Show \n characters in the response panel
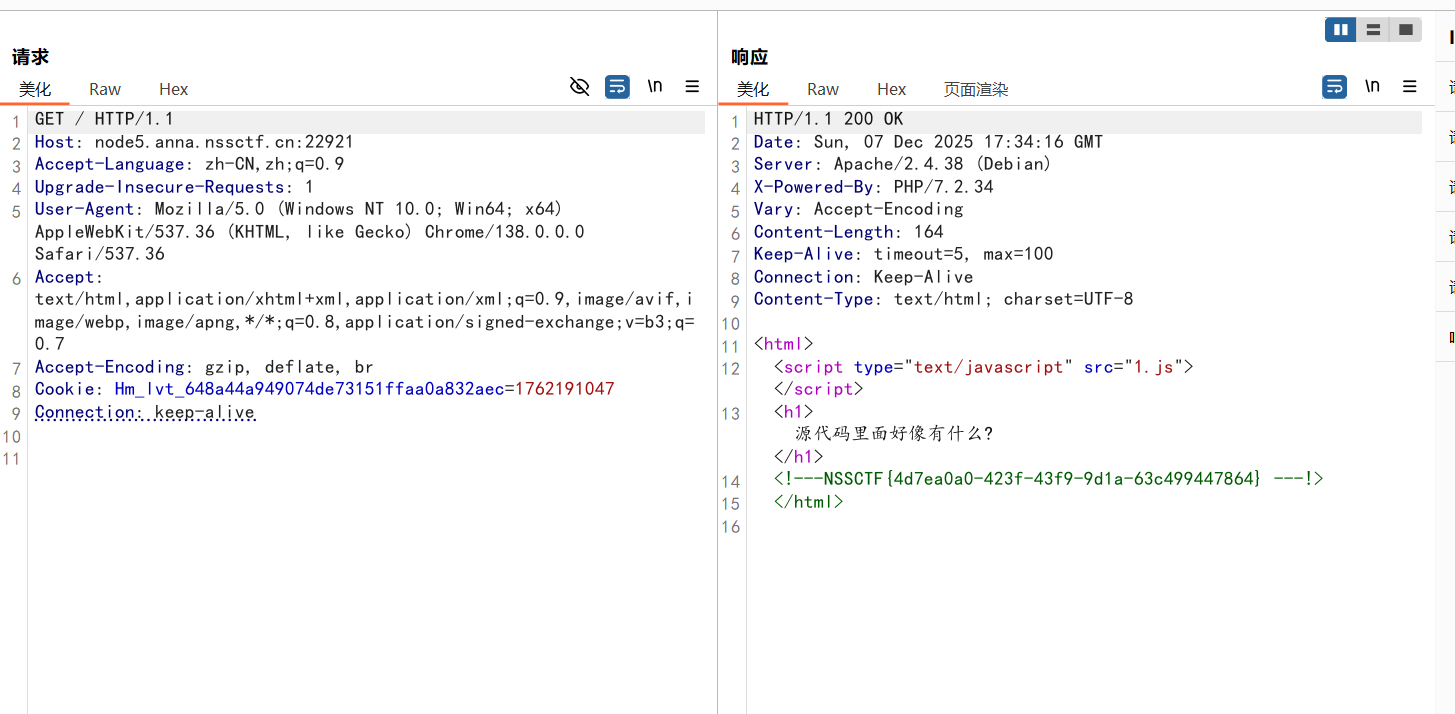This screenshot has width=1455, height=714. tap(1372, 87)
